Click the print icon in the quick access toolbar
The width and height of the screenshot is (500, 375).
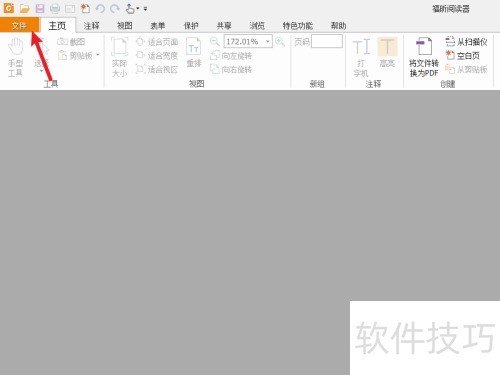[55, 9]
